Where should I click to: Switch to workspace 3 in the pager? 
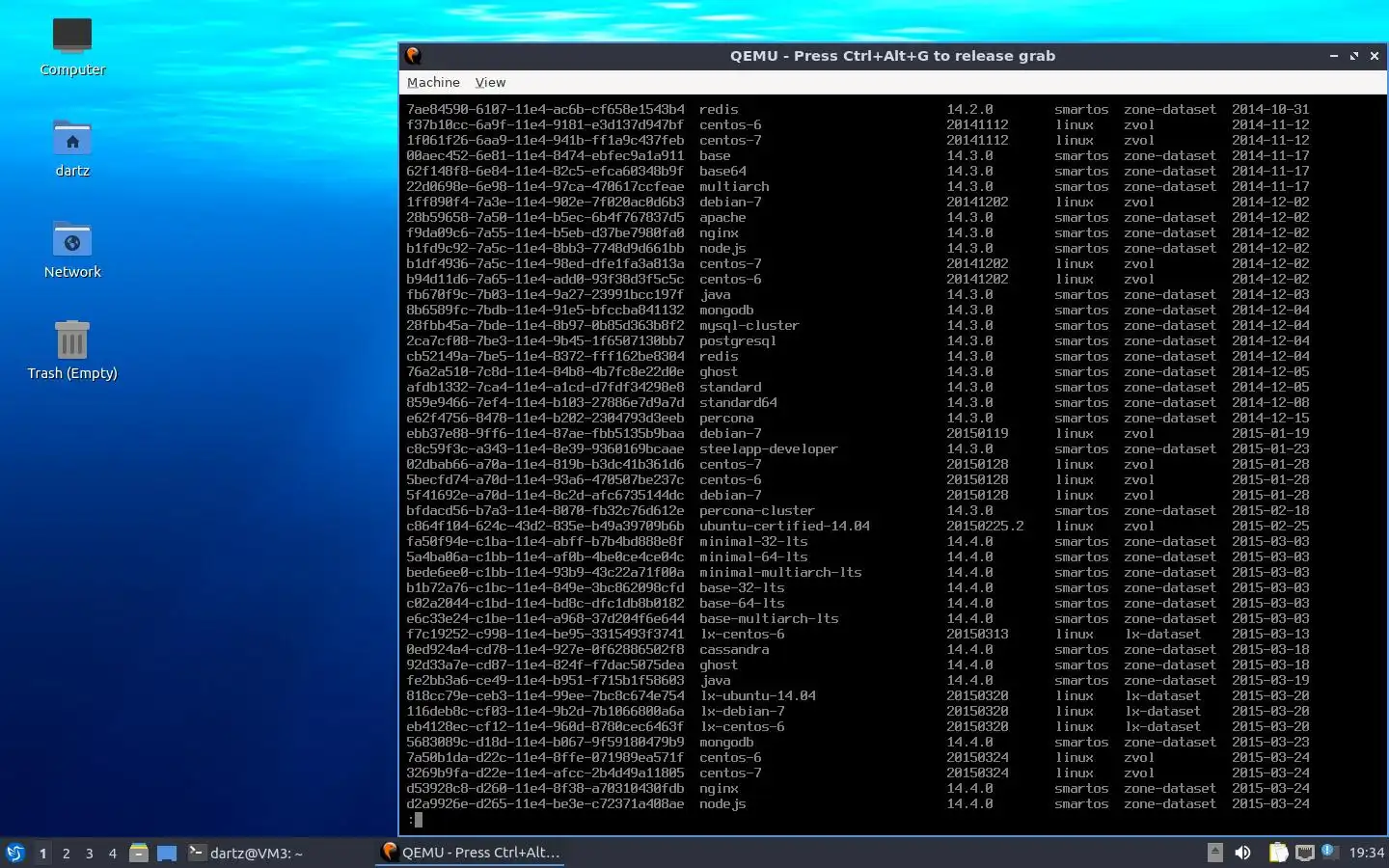click(x=89, y=853)
